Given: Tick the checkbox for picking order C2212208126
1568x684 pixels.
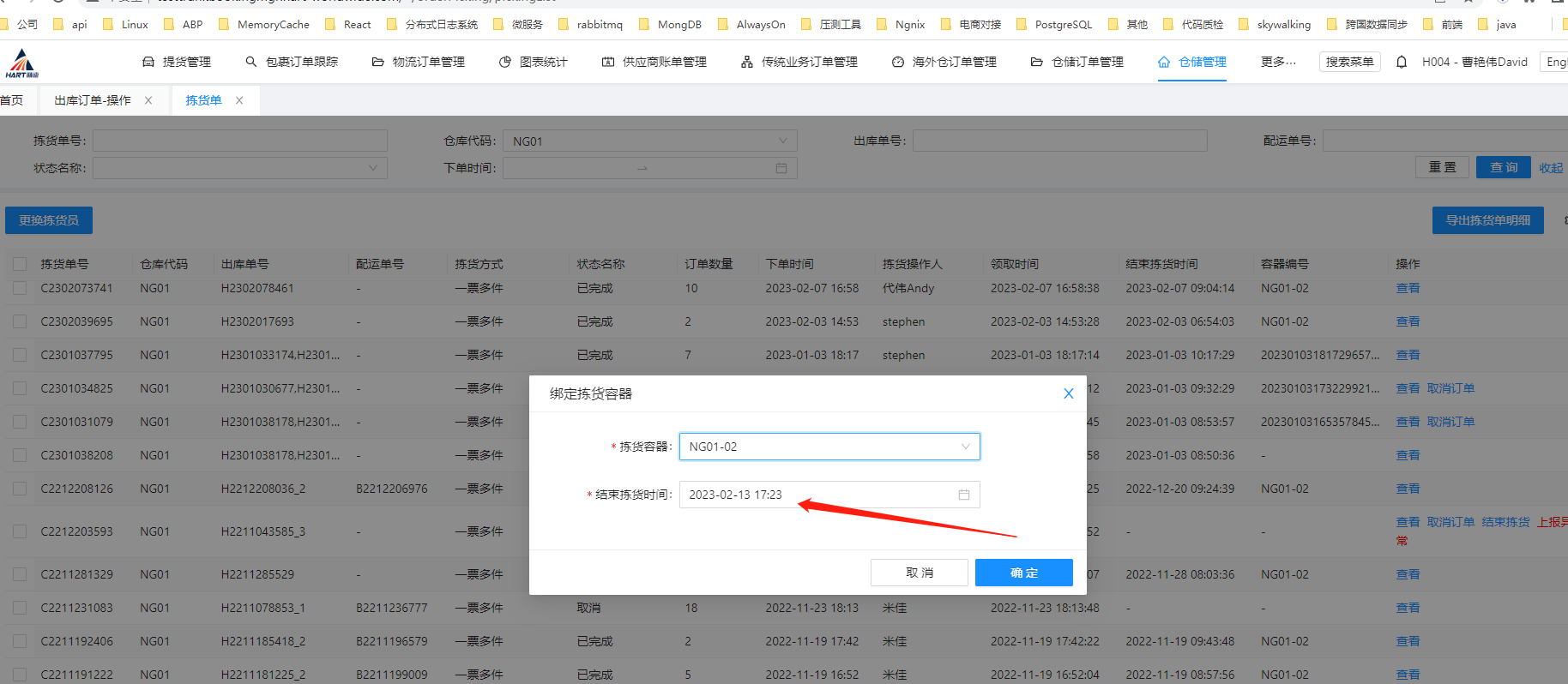Looking at the screenshot, I should click(x=20, y=489).
